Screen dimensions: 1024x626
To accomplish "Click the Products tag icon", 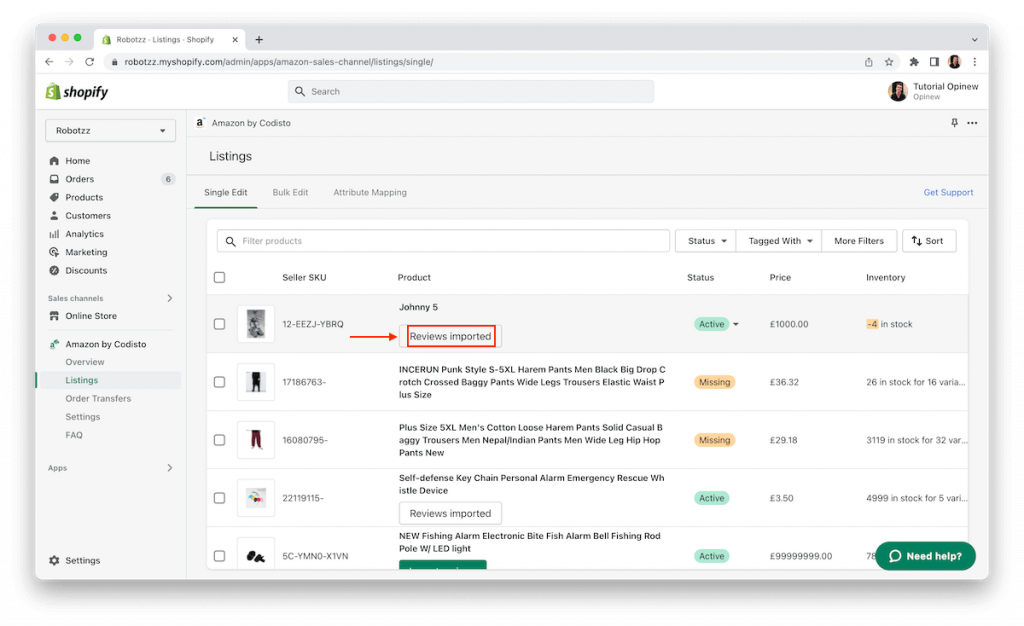I will [54, 197].
